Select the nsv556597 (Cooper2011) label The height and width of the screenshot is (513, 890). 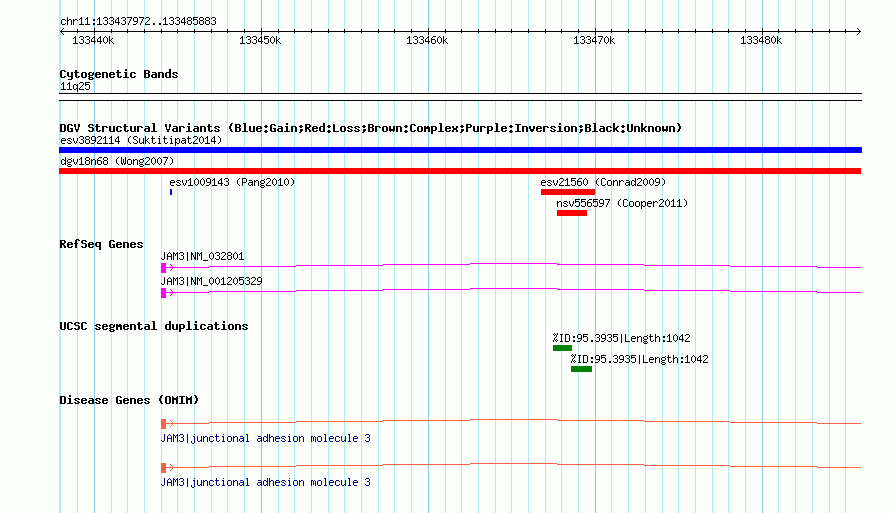[x=622, y=203]
